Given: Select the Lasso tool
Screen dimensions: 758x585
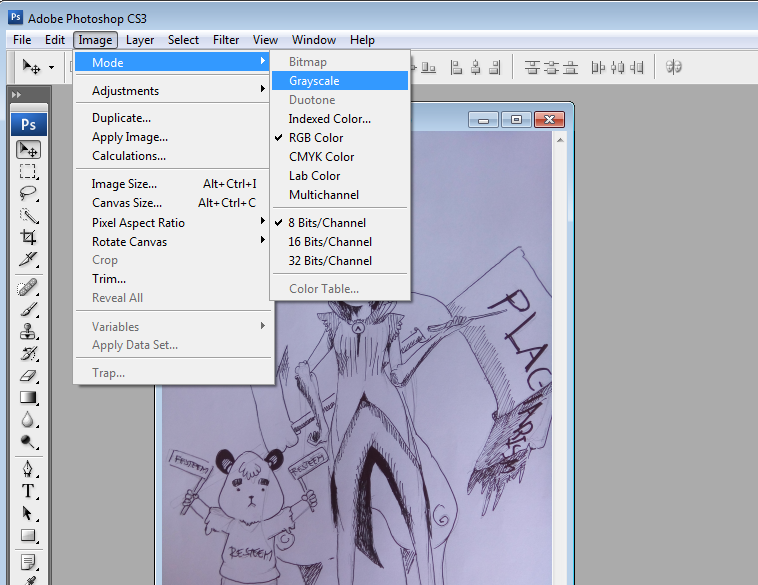Looking at the screenshot, I should point(28,193).
